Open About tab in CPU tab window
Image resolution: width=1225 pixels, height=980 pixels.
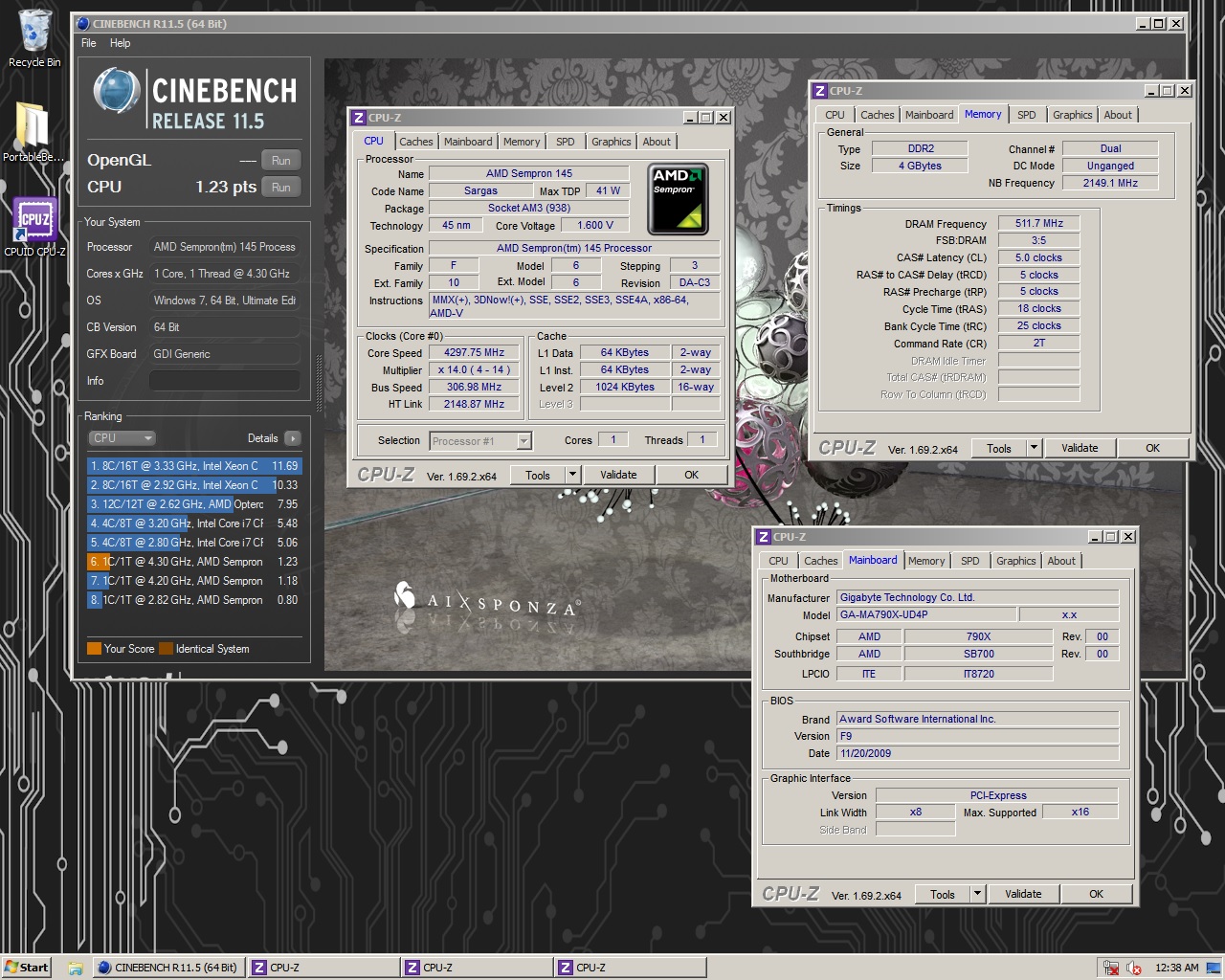[657, 142]
